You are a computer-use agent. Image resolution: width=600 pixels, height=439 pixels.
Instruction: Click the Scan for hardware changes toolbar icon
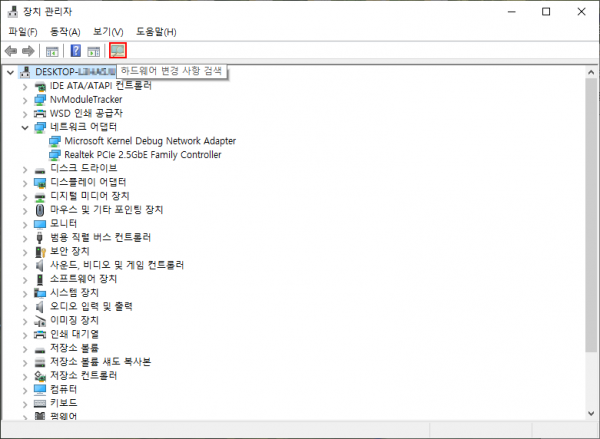pos(118,51)
